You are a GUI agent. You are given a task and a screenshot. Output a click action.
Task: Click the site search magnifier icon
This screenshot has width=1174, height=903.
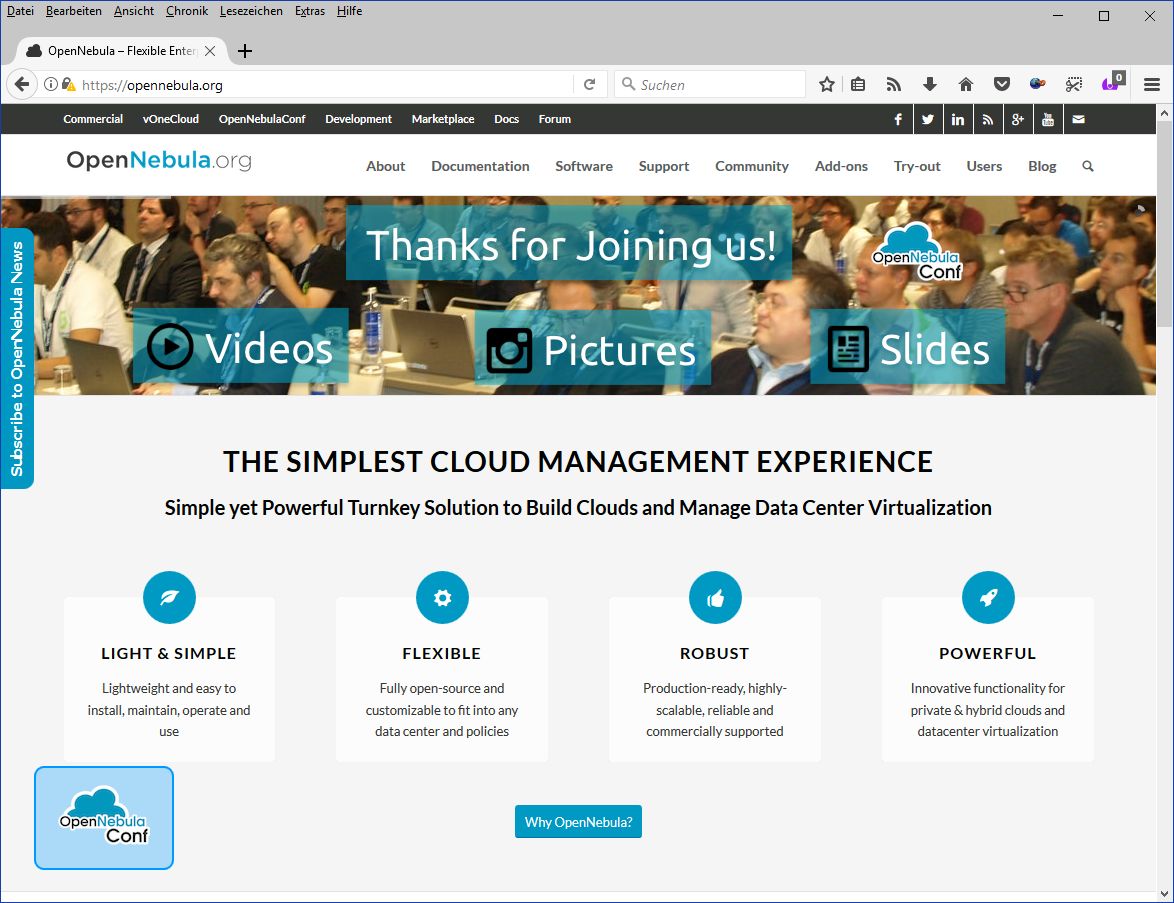[x=1088, y=166]
